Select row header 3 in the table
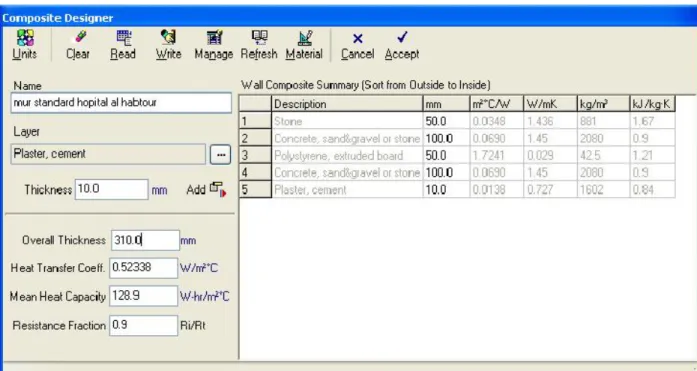This screenshot has width=697, height=371. [x=255, y=155]
